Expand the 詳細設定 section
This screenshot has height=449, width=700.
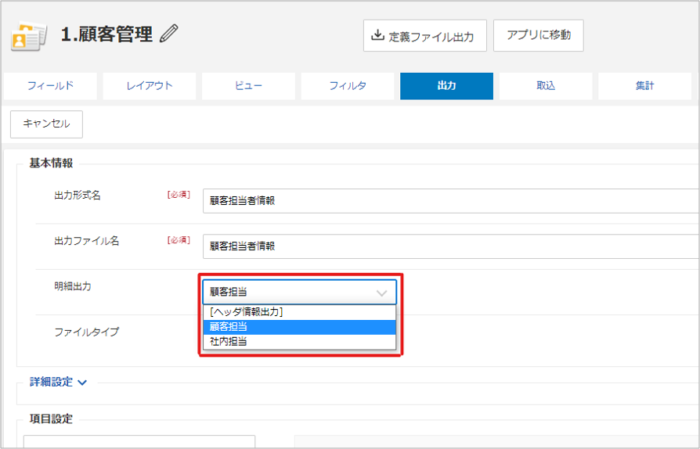58,382
